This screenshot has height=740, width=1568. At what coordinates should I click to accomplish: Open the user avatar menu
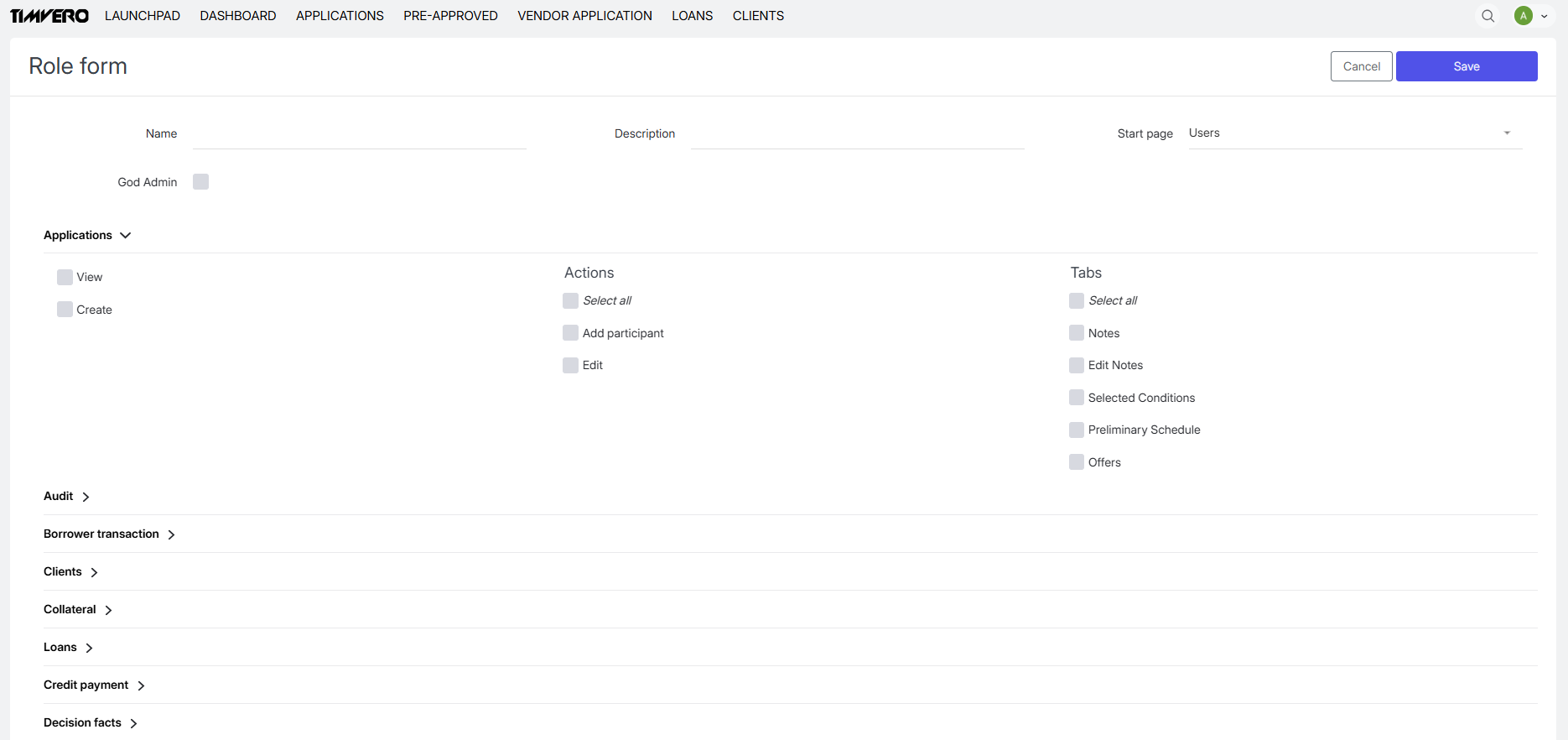pos(1529,16)
